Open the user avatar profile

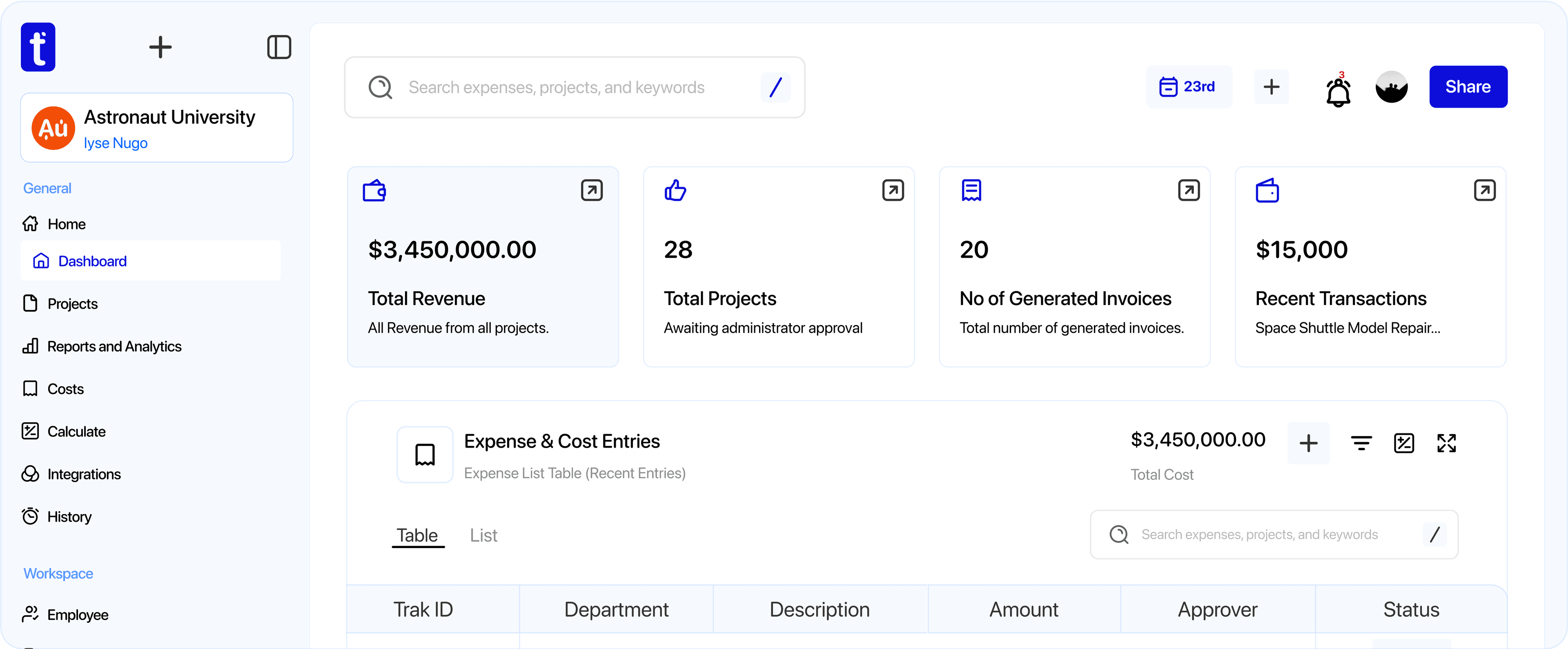point(1392,87)
